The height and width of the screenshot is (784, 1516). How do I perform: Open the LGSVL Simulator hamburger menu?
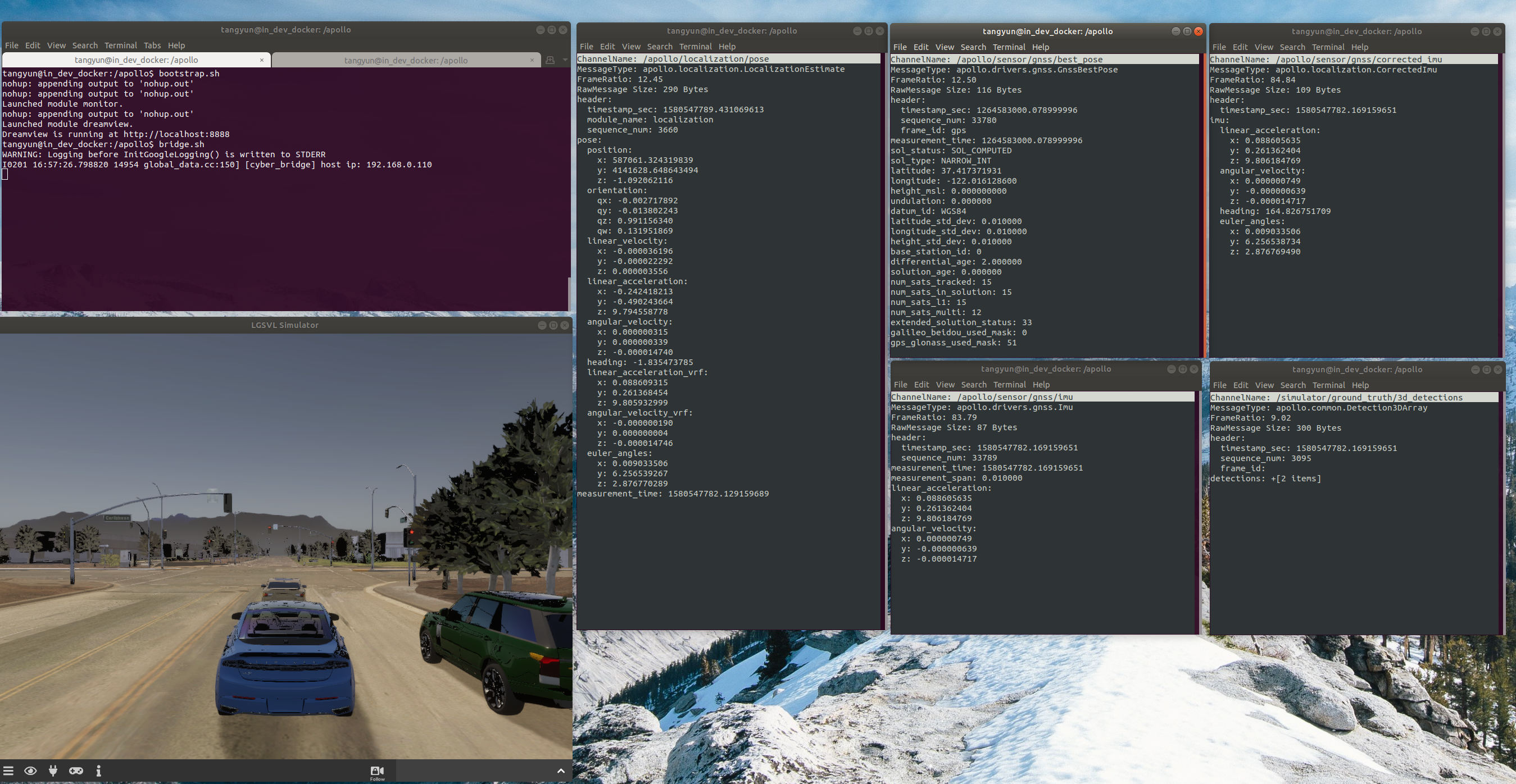(x=8, y=771)
